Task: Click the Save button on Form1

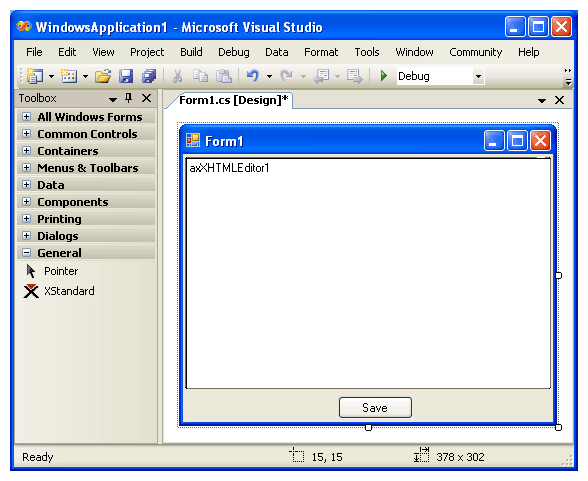Action: point(375,408)
